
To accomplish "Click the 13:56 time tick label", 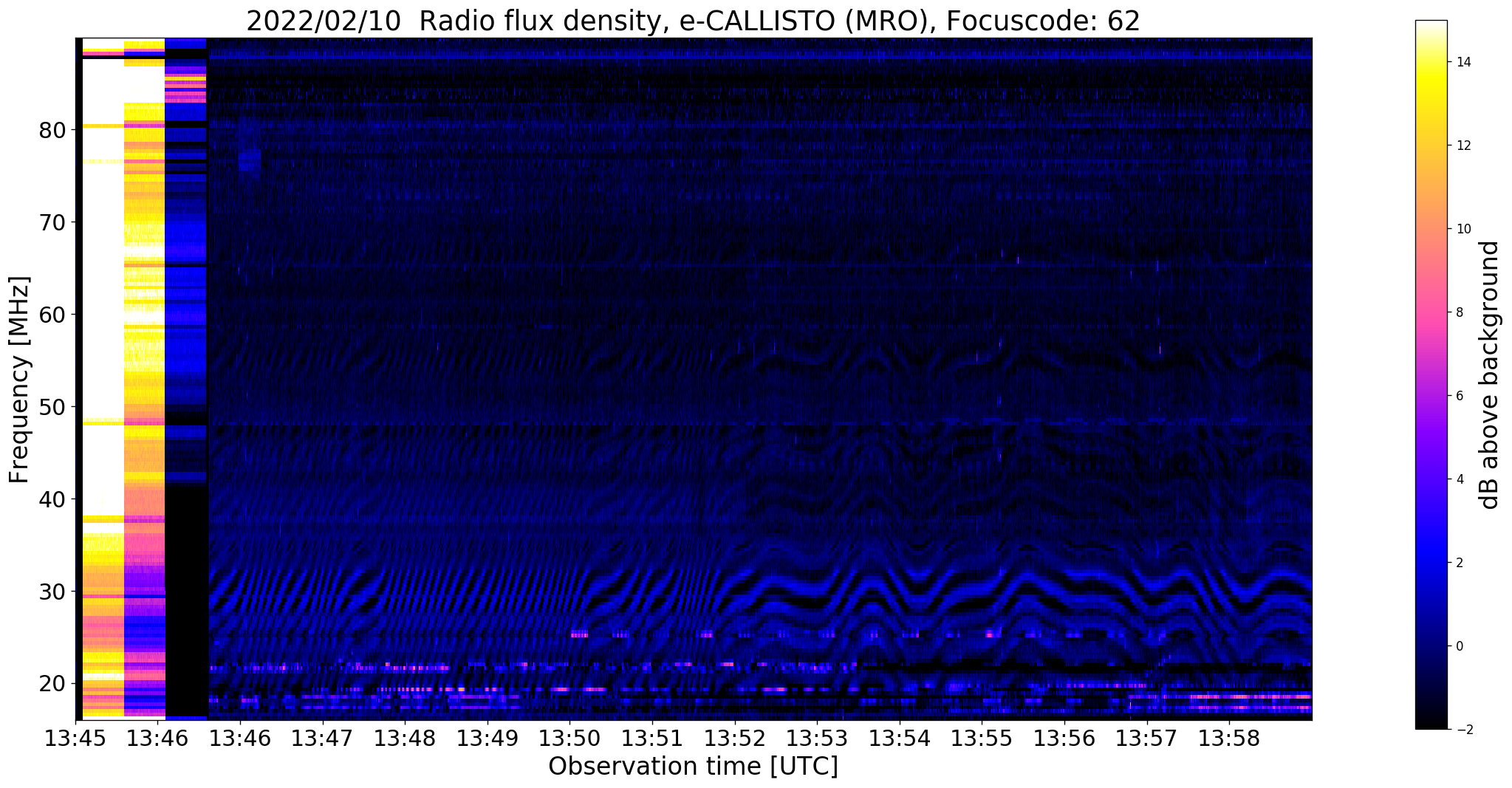I will click(1064, 737).
